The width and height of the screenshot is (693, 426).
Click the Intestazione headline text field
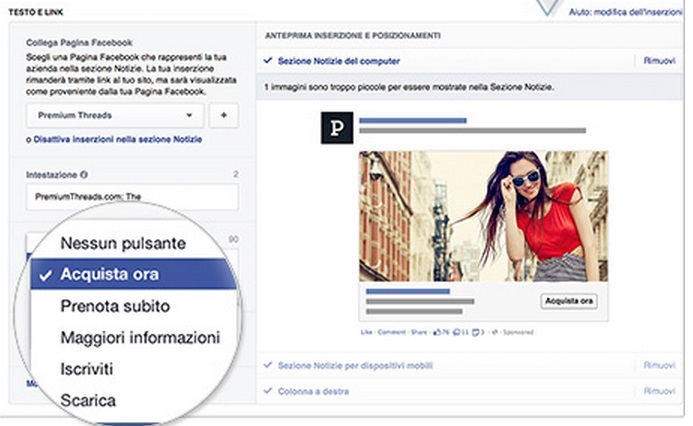coord(132,198)
